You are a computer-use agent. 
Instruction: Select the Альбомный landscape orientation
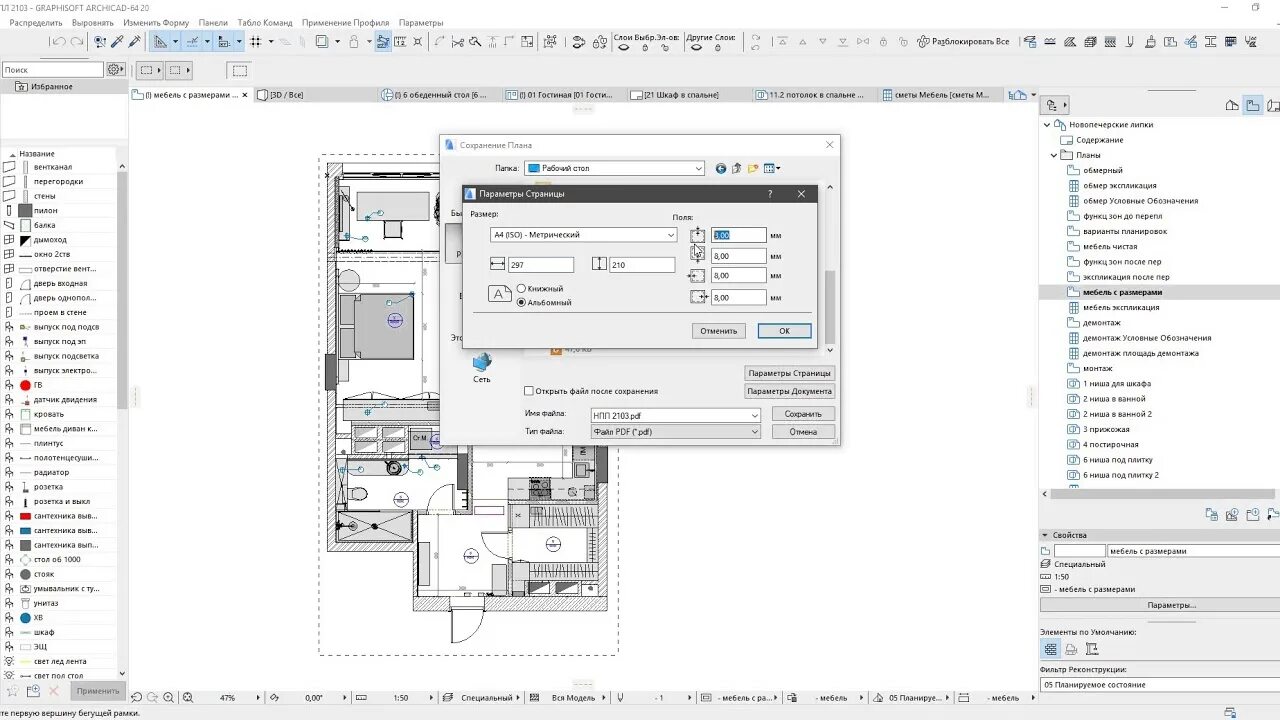pyautogui.click(x=522, y=302)
